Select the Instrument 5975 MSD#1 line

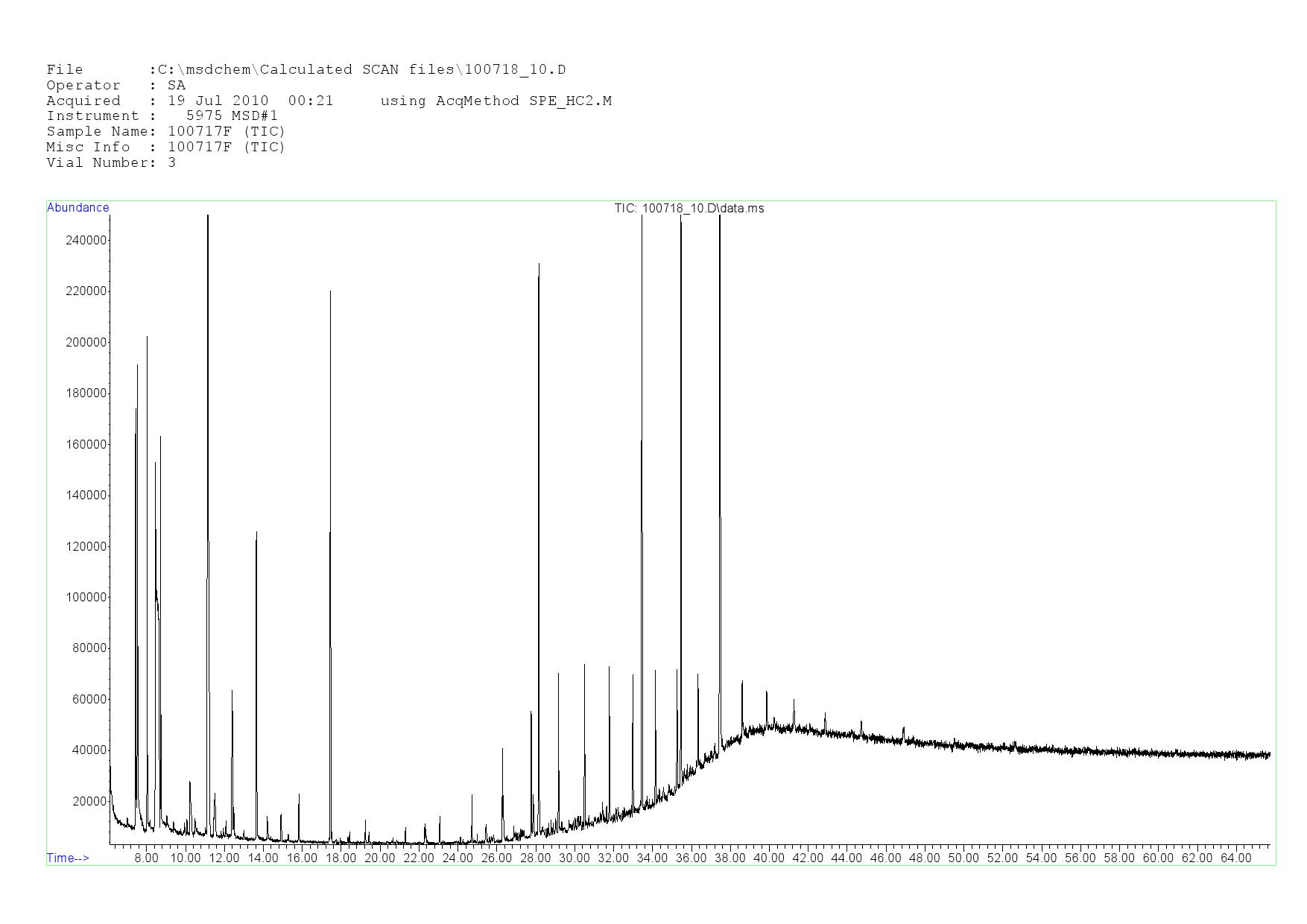162,116
